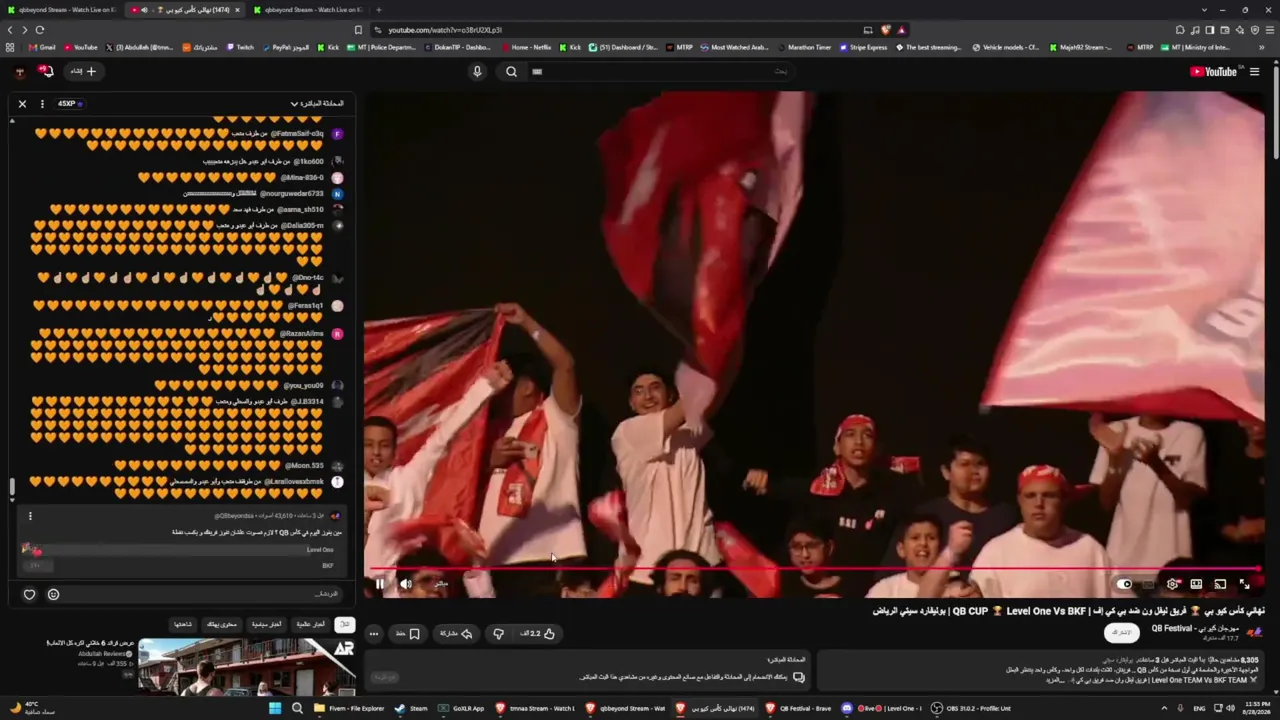Reload the current page

pos(40,30)
